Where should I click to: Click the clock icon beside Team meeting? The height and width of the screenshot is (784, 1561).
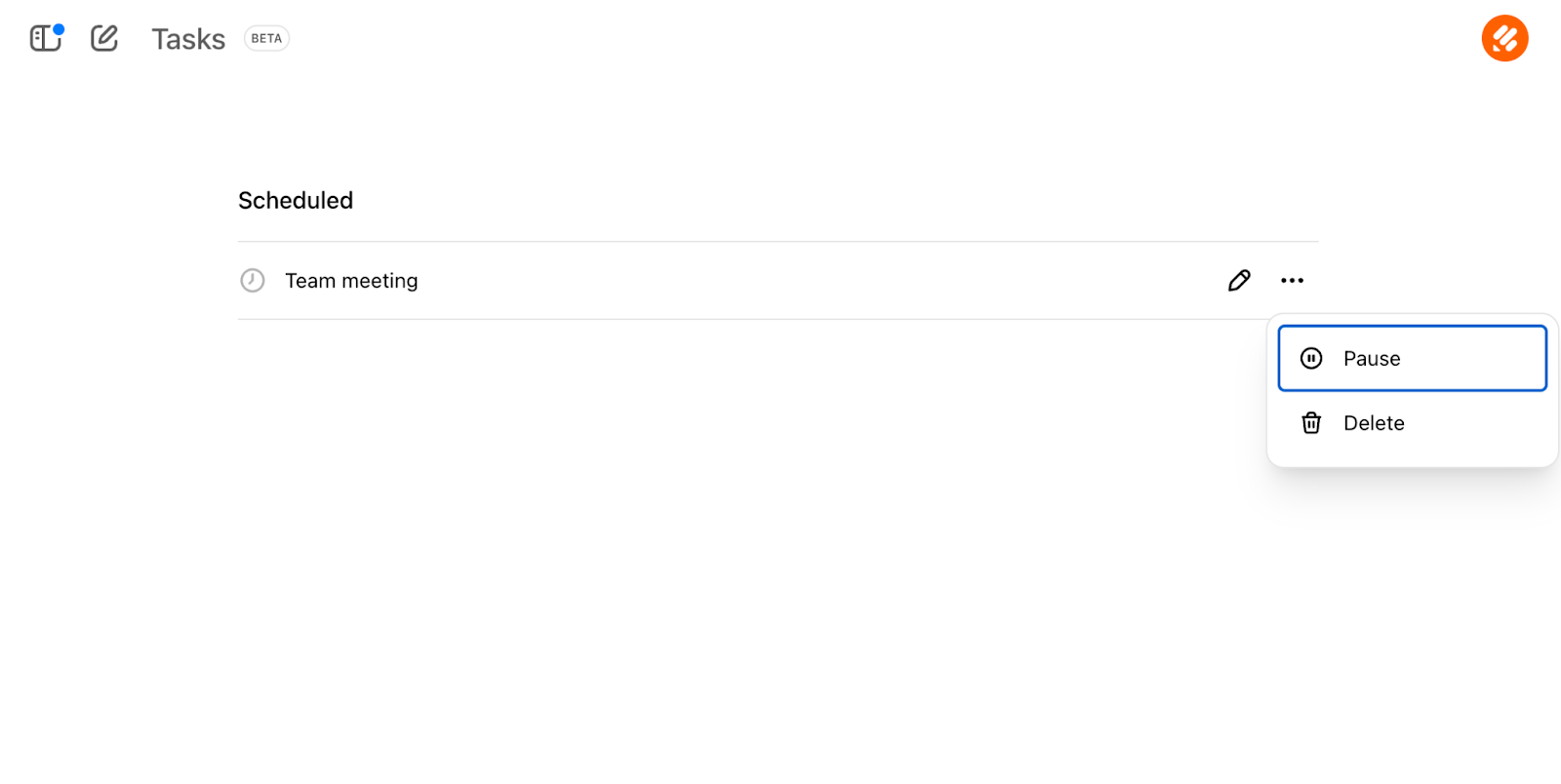pyautogui.click(x=253, y=281)
